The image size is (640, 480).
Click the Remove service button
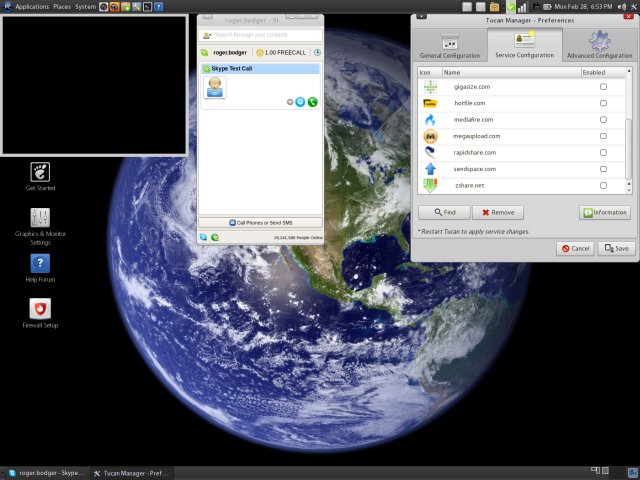click(498, 212)
